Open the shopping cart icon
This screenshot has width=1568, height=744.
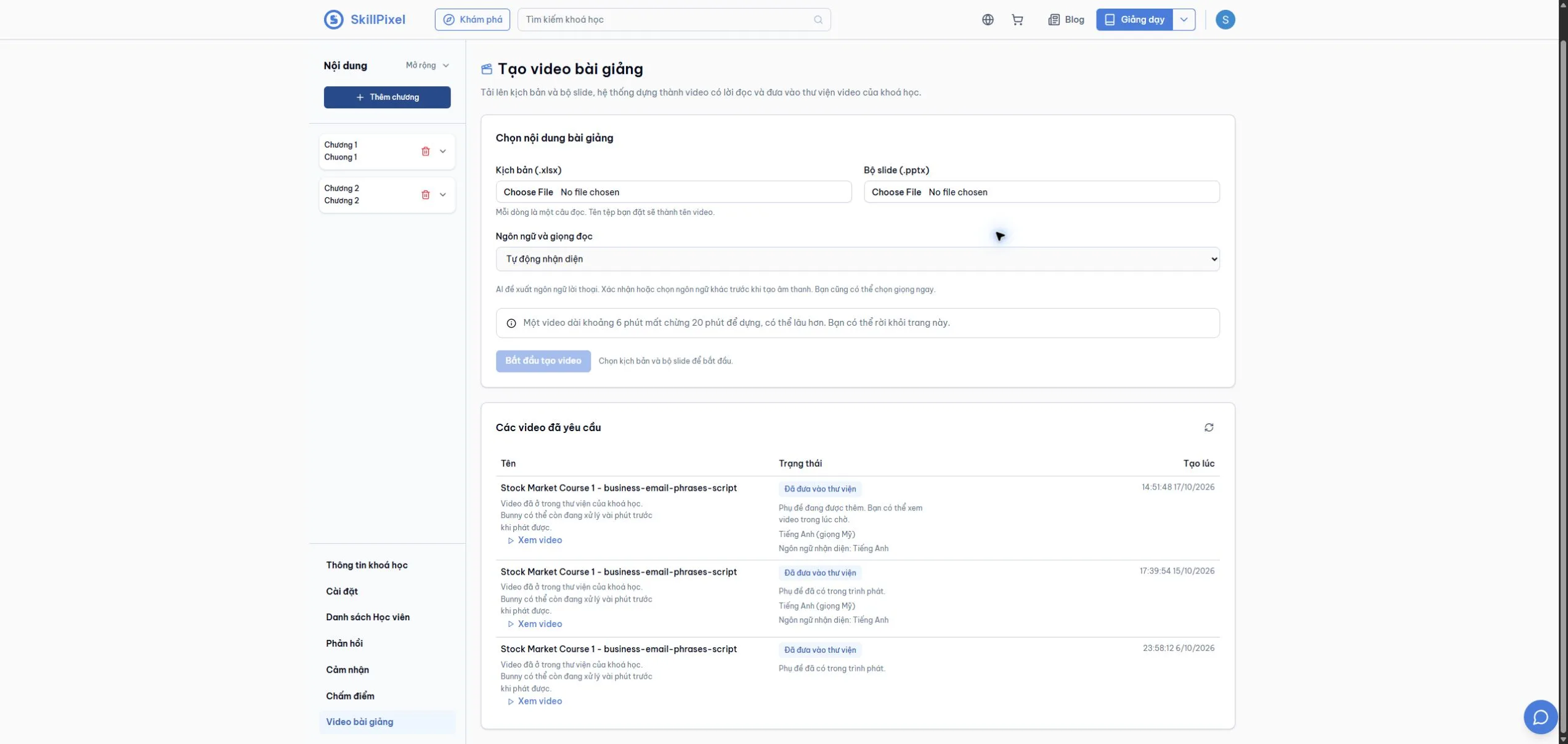coord(1017,20)
